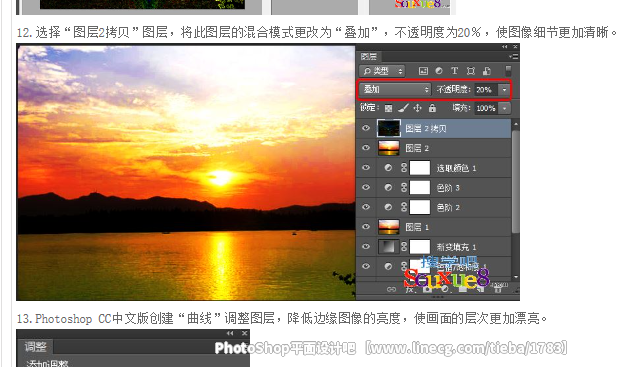
Task: Click the mask link chain of 色阶 3
Action: coord(404,187)
